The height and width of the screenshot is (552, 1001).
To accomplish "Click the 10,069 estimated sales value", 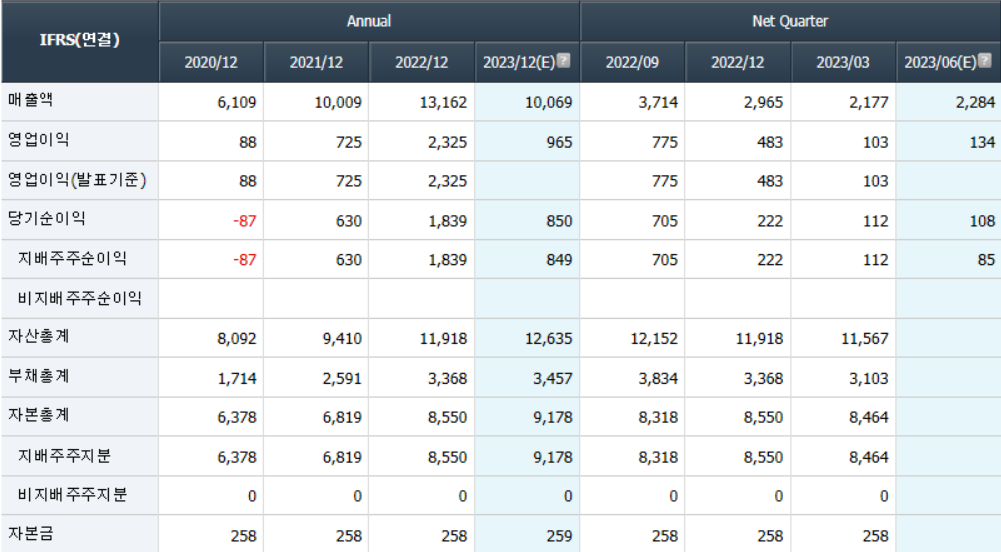I will point(548,102).
